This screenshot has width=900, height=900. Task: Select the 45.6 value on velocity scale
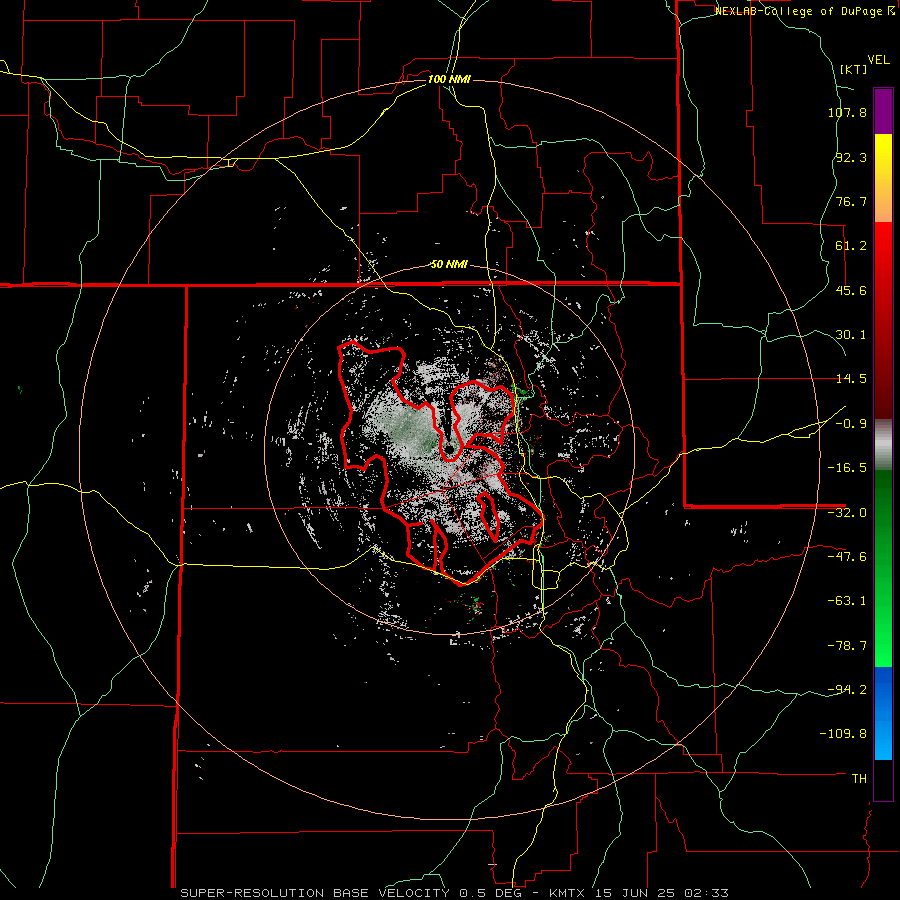pyautogui.click(x=851, y=290)
